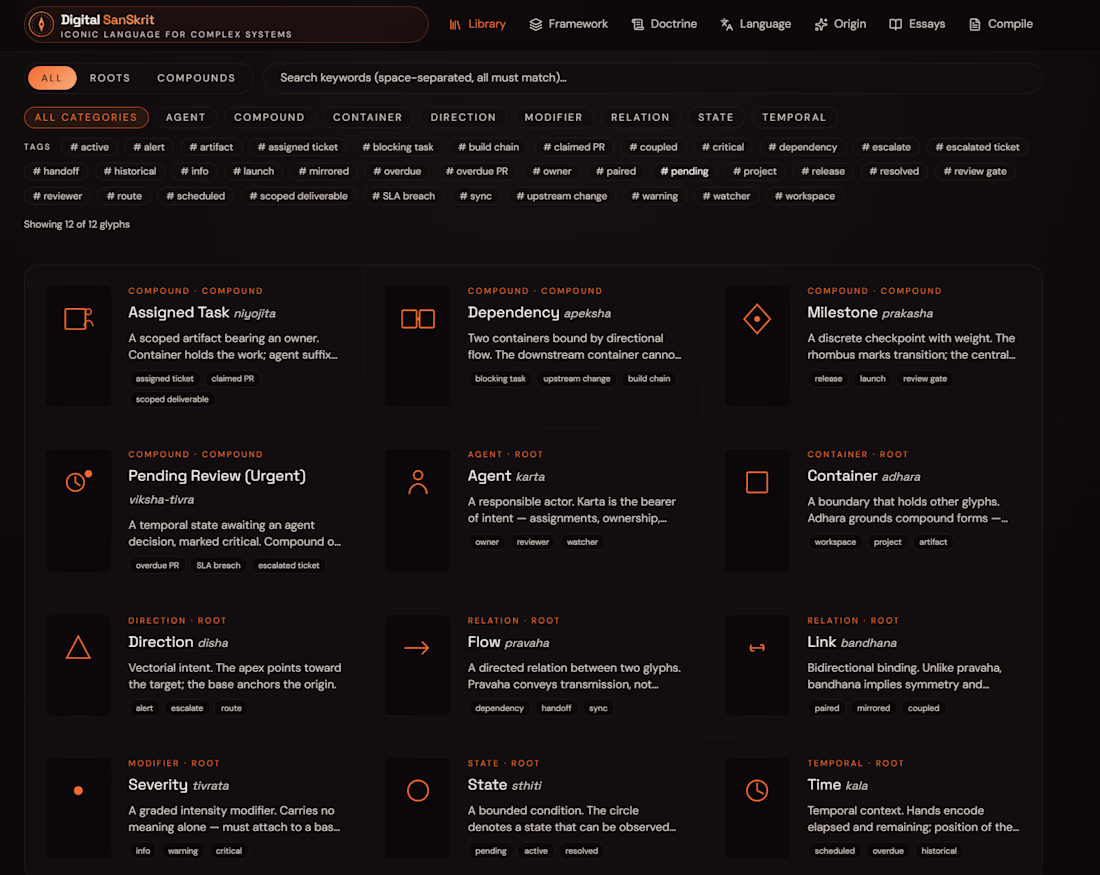
Task: Click the Digital SanSkrit compass logo icon
Action: (41, 25)
